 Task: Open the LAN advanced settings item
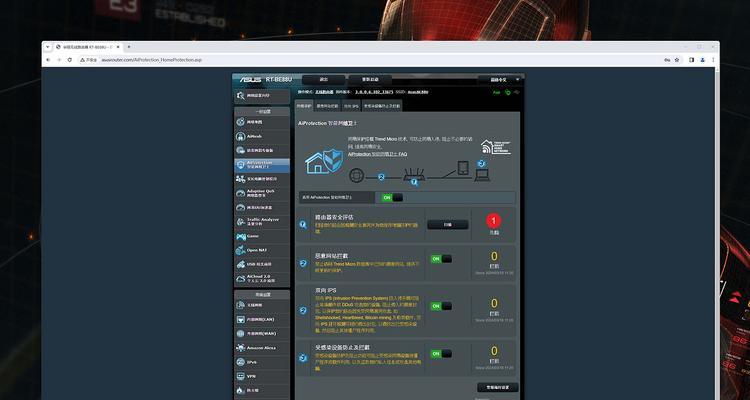tap(262, 319)
